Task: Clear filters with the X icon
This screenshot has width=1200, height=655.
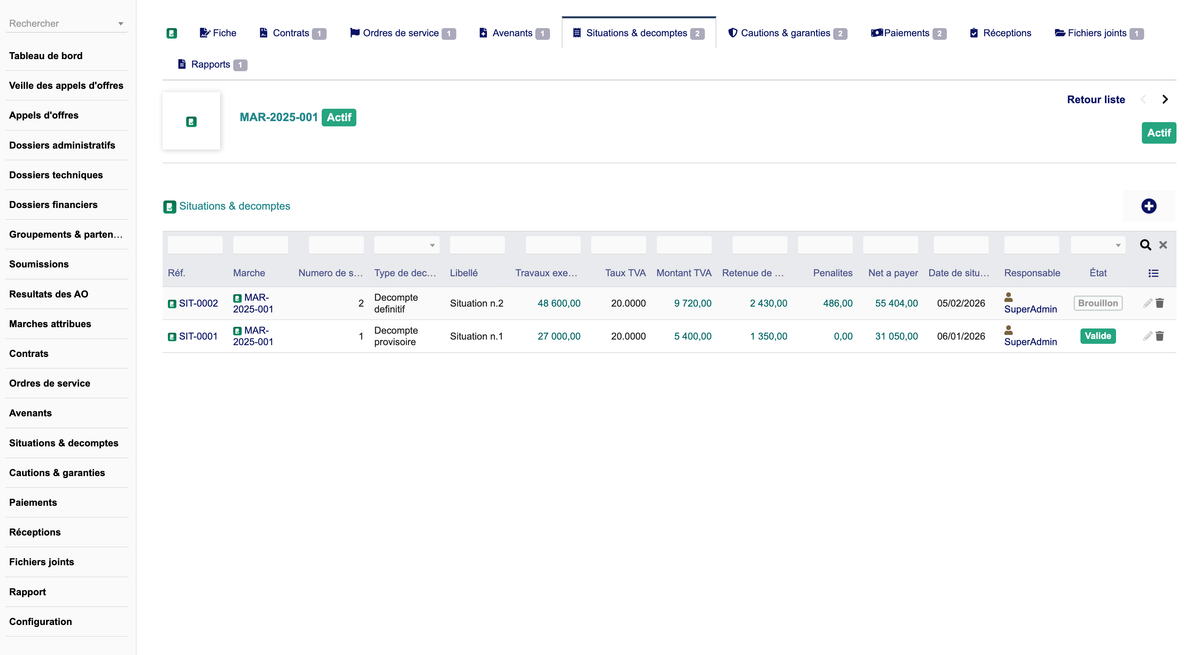Action: tap(1163, 245)
